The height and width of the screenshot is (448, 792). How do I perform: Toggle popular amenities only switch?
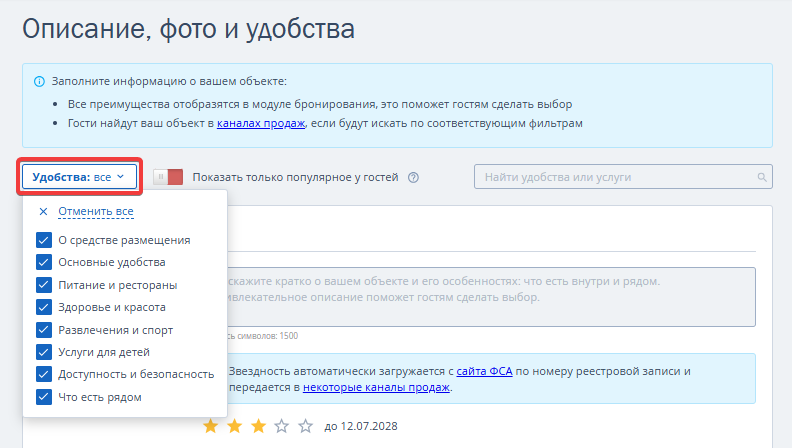(168, 177)
